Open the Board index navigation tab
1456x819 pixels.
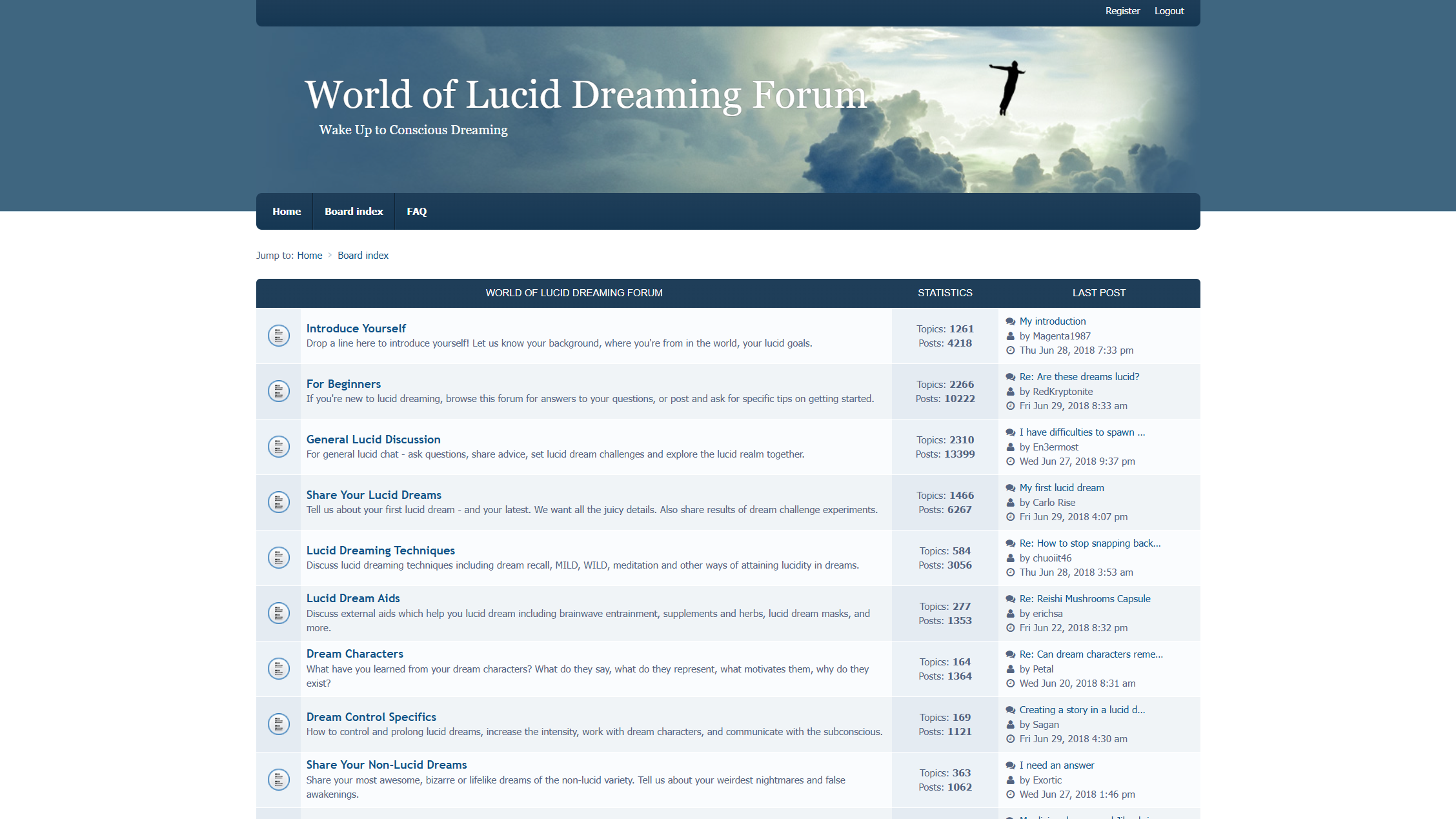click(354, 212)
